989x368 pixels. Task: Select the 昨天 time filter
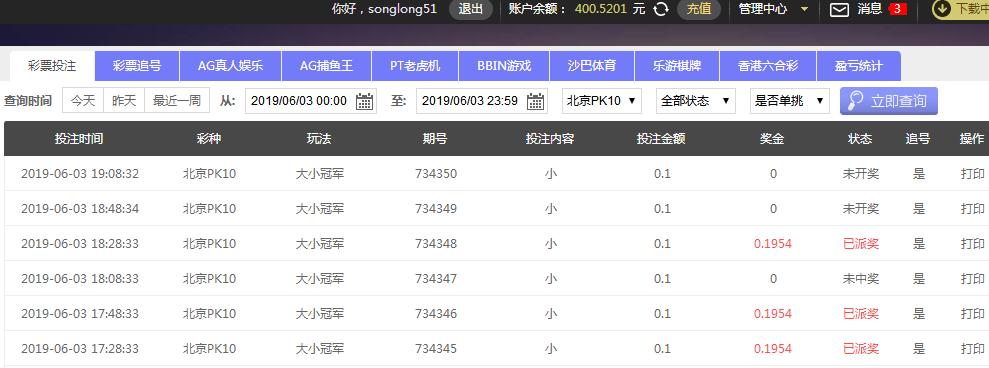(x=124, y=100)
